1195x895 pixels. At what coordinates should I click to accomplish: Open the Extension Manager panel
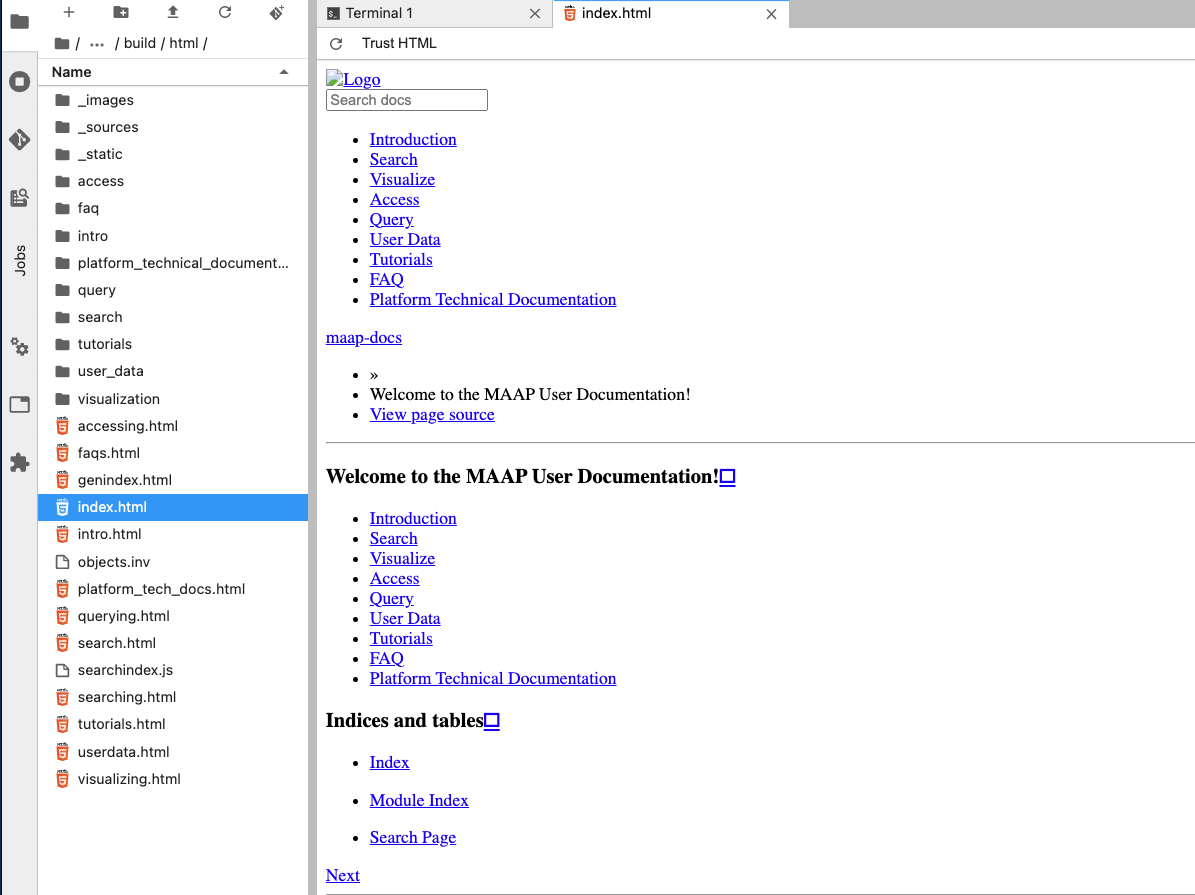pos(20,462)
